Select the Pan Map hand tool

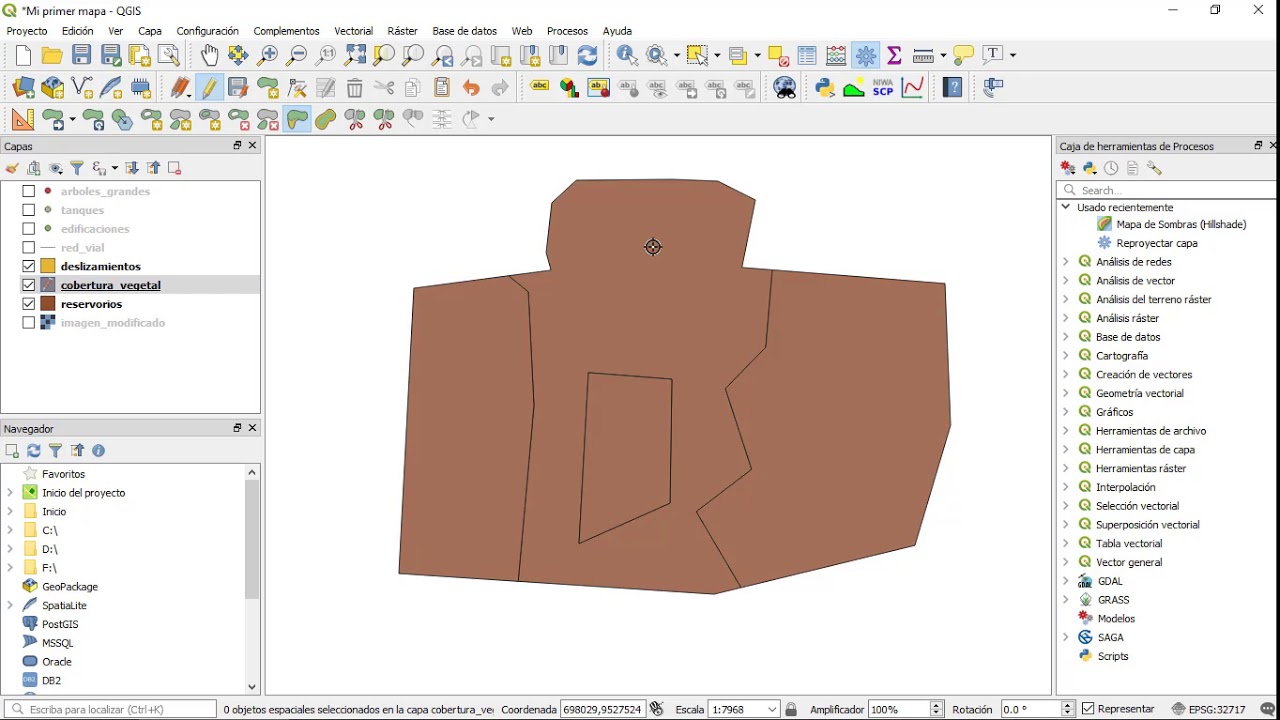pos(209,56)
